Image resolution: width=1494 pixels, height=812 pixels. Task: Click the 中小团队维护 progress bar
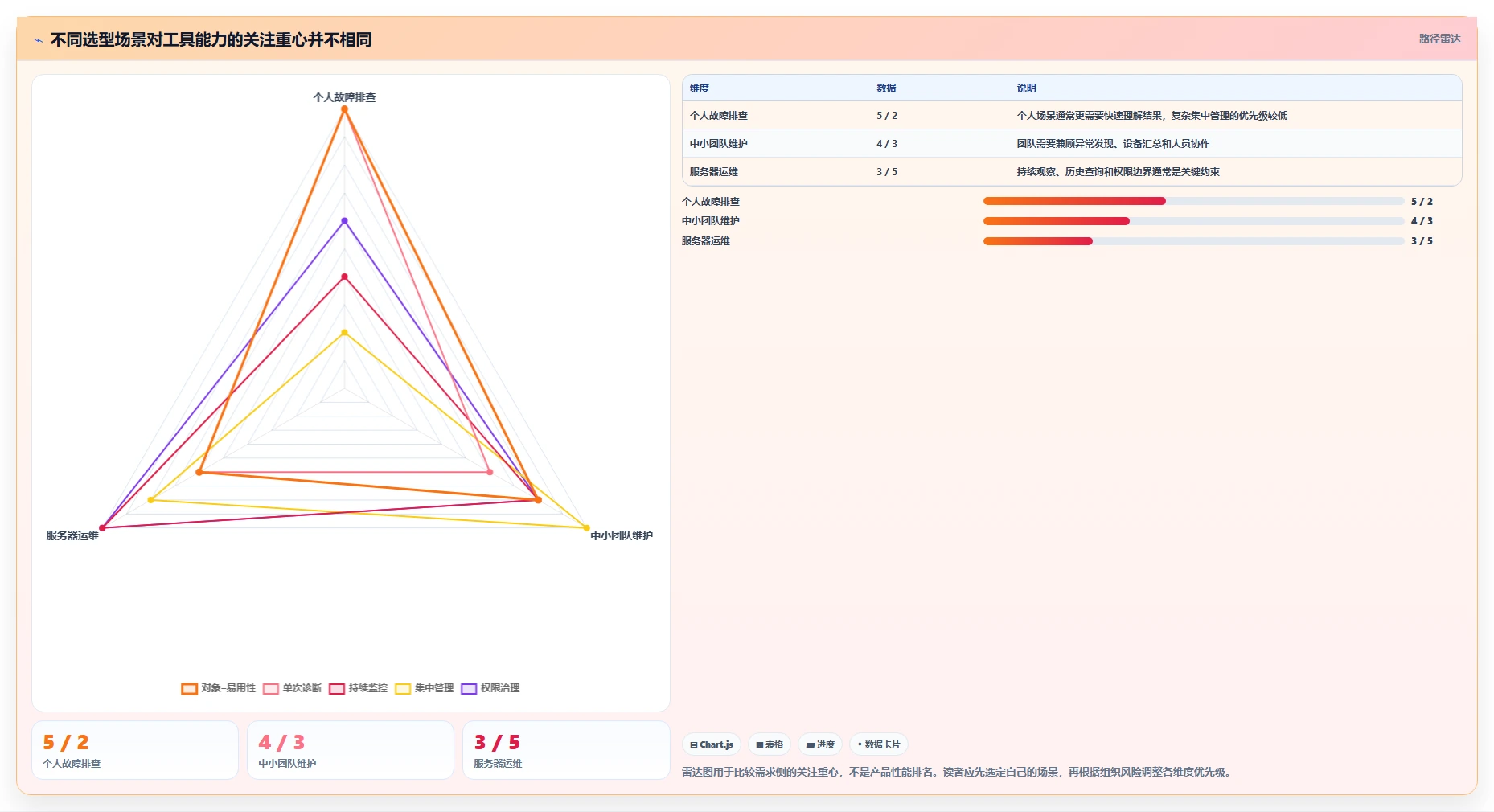click(1193, 221)
